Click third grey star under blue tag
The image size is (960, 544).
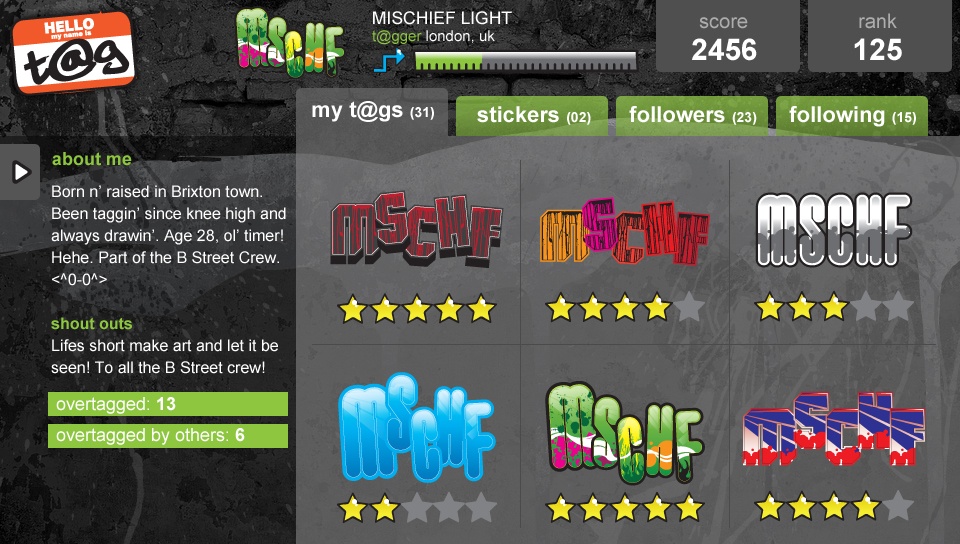click(416, 508)
